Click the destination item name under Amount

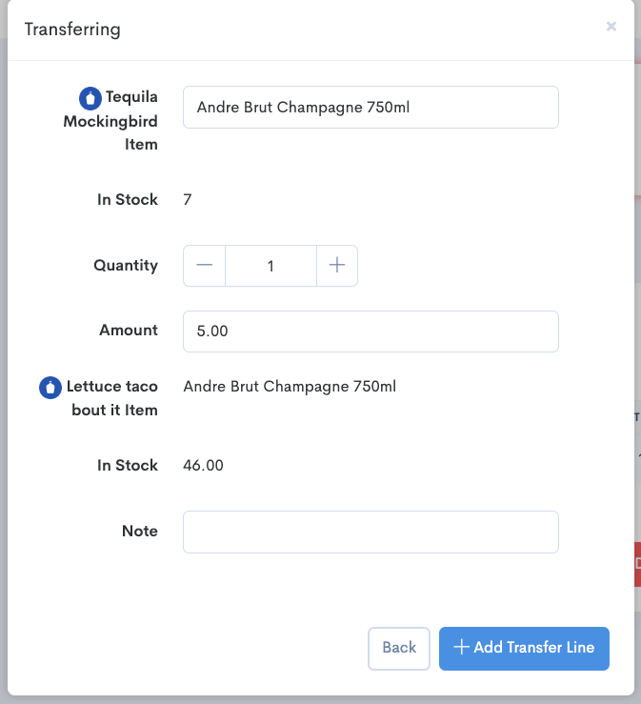(289, 386)
